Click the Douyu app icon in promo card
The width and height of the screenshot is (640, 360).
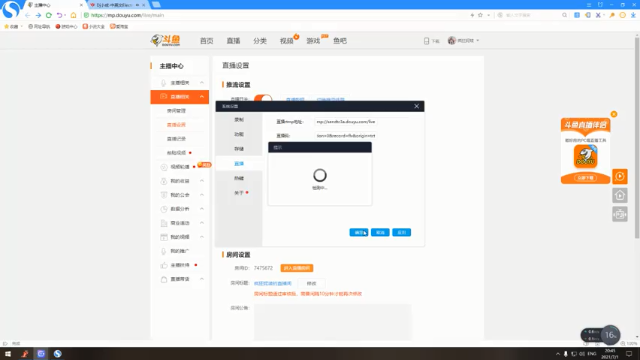click(585, 156)
